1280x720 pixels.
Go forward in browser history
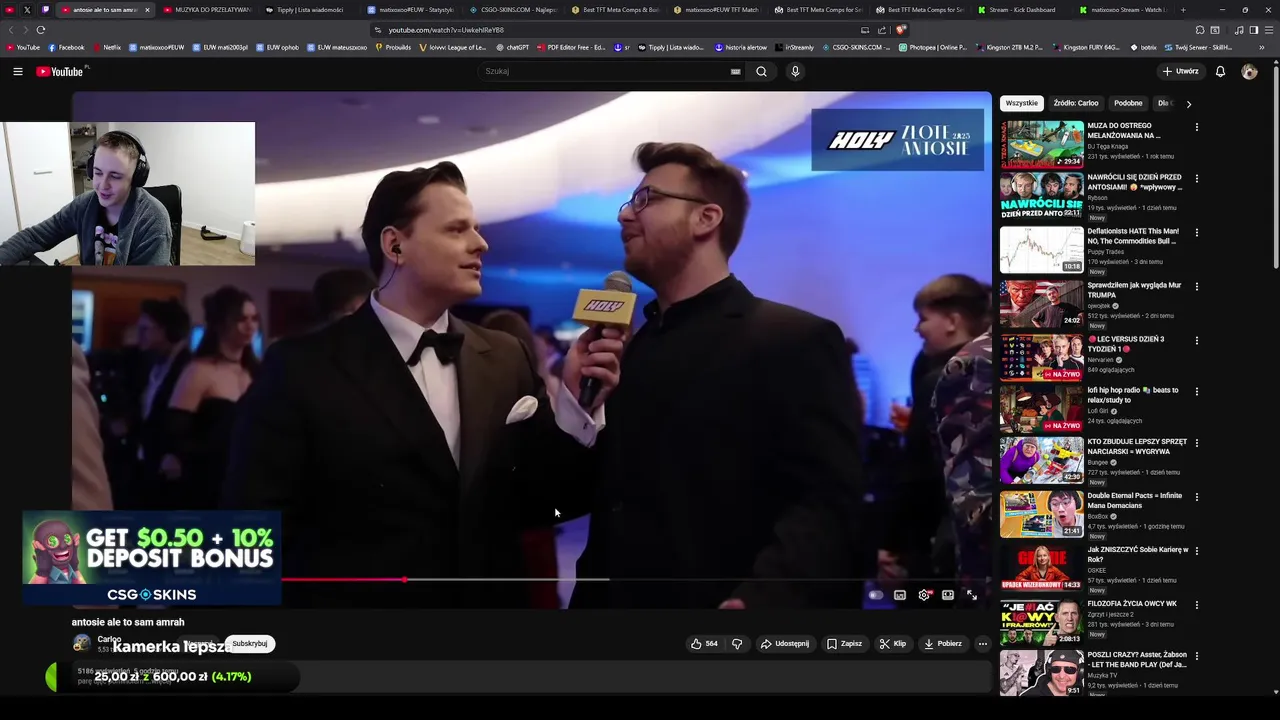(25, 30)
